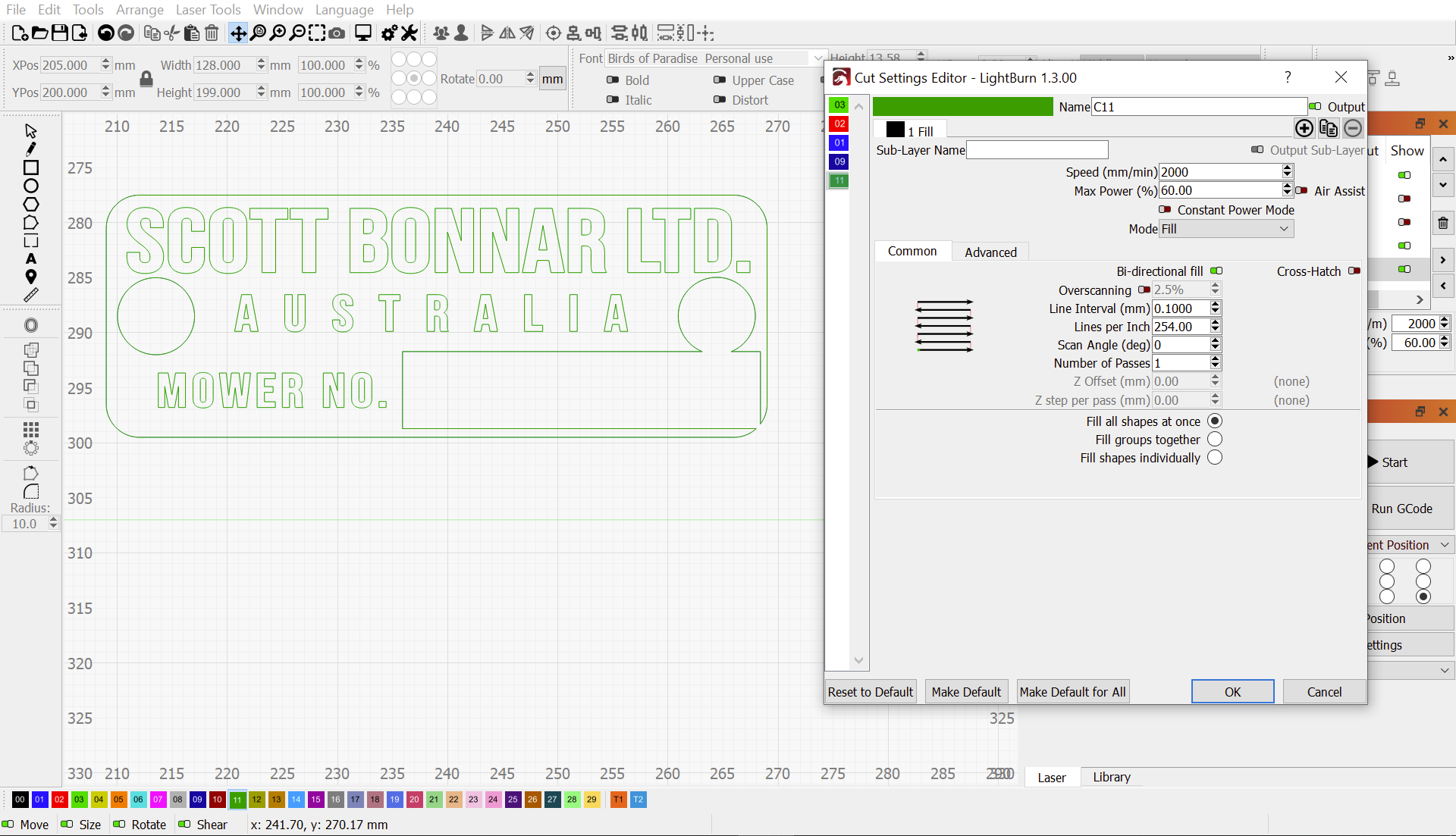Click Make Default for All button
Screen dimensions: 1456x836
click(1072, 692)
